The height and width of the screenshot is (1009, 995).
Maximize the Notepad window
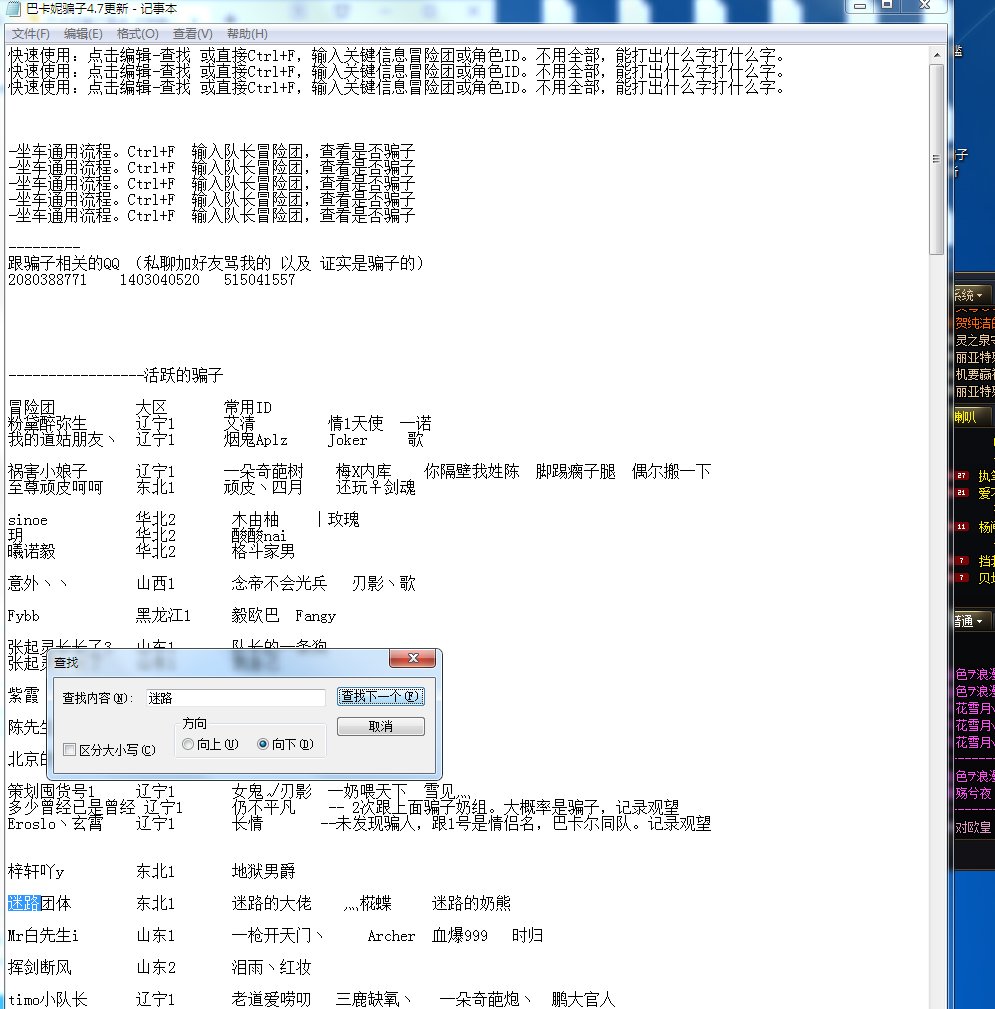point(887,6)
